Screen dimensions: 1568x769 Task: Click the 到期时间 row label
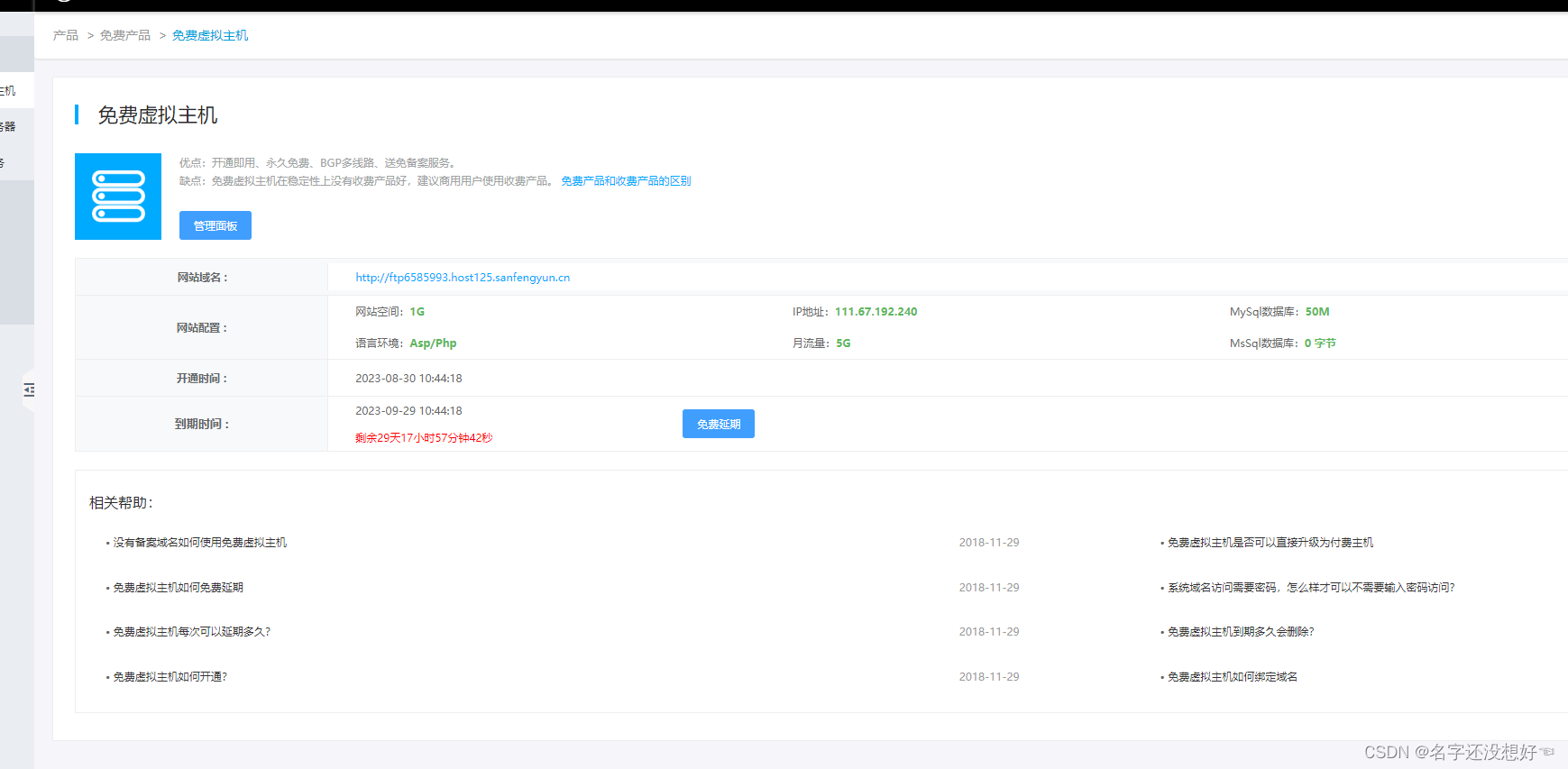[202, 424]
